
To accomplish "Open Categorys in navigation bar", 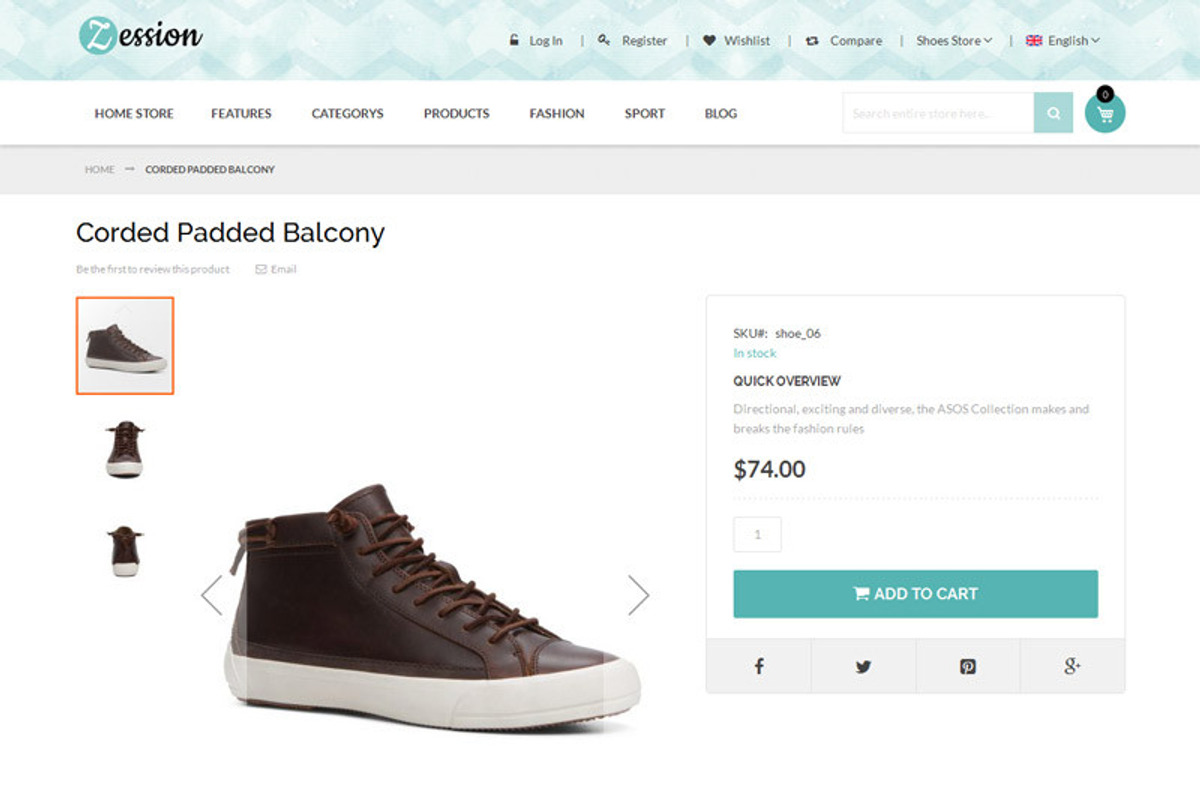I will [x=347, y=114].
